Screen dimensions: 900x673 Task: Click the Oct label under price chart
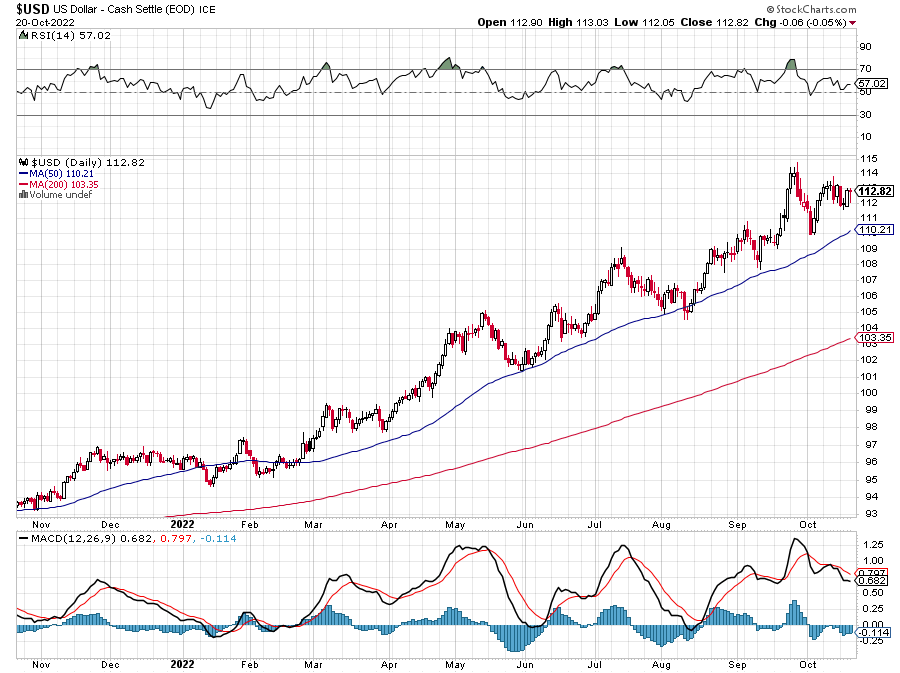pos(808,524)
